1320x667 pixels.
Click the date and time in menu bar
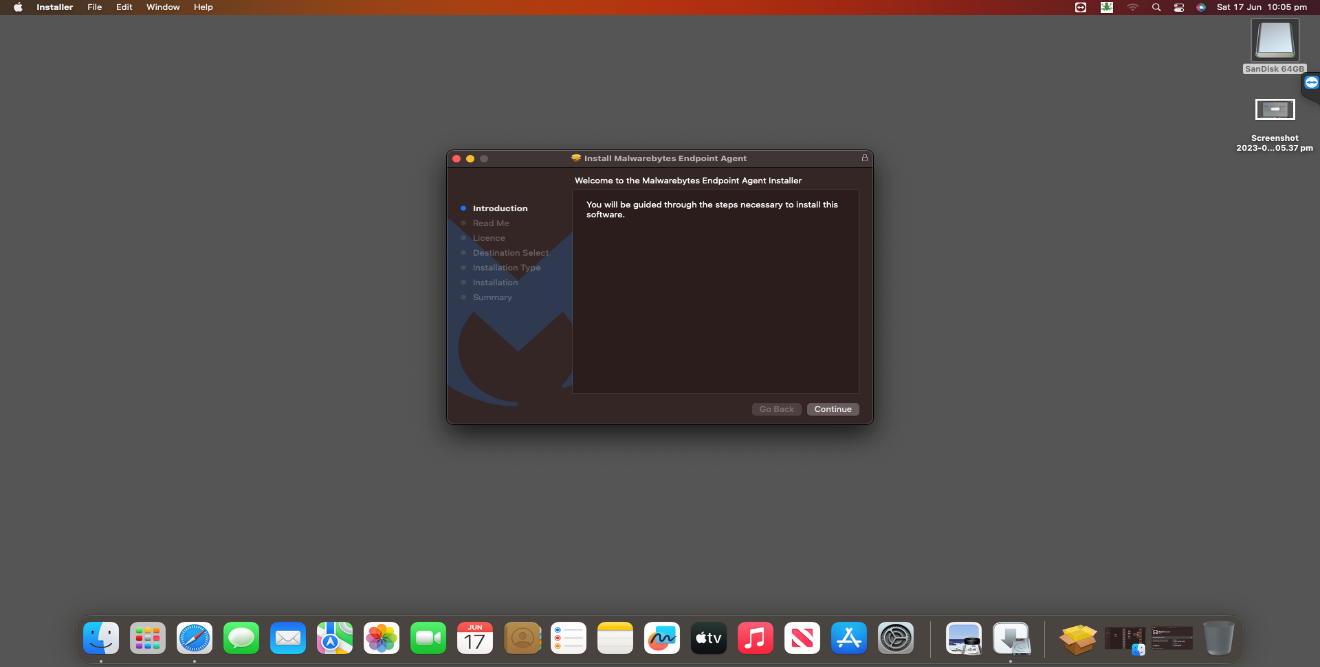tap(1262, 7)
